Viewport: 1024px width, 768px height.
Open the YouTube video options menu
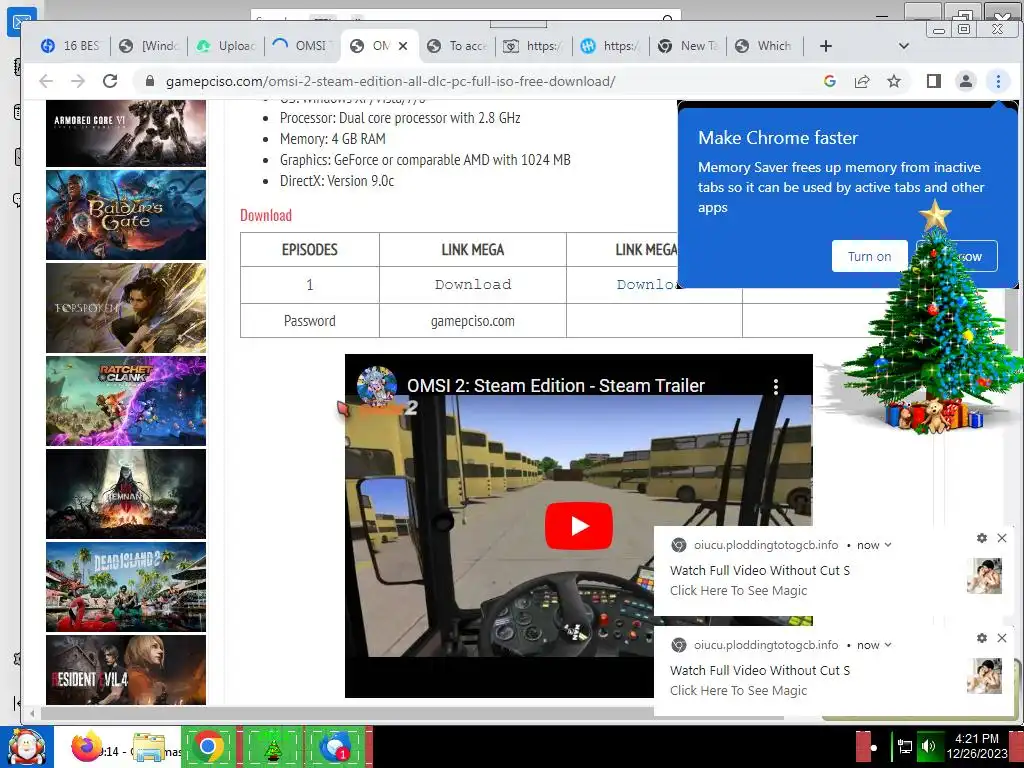tap(776, 387)
